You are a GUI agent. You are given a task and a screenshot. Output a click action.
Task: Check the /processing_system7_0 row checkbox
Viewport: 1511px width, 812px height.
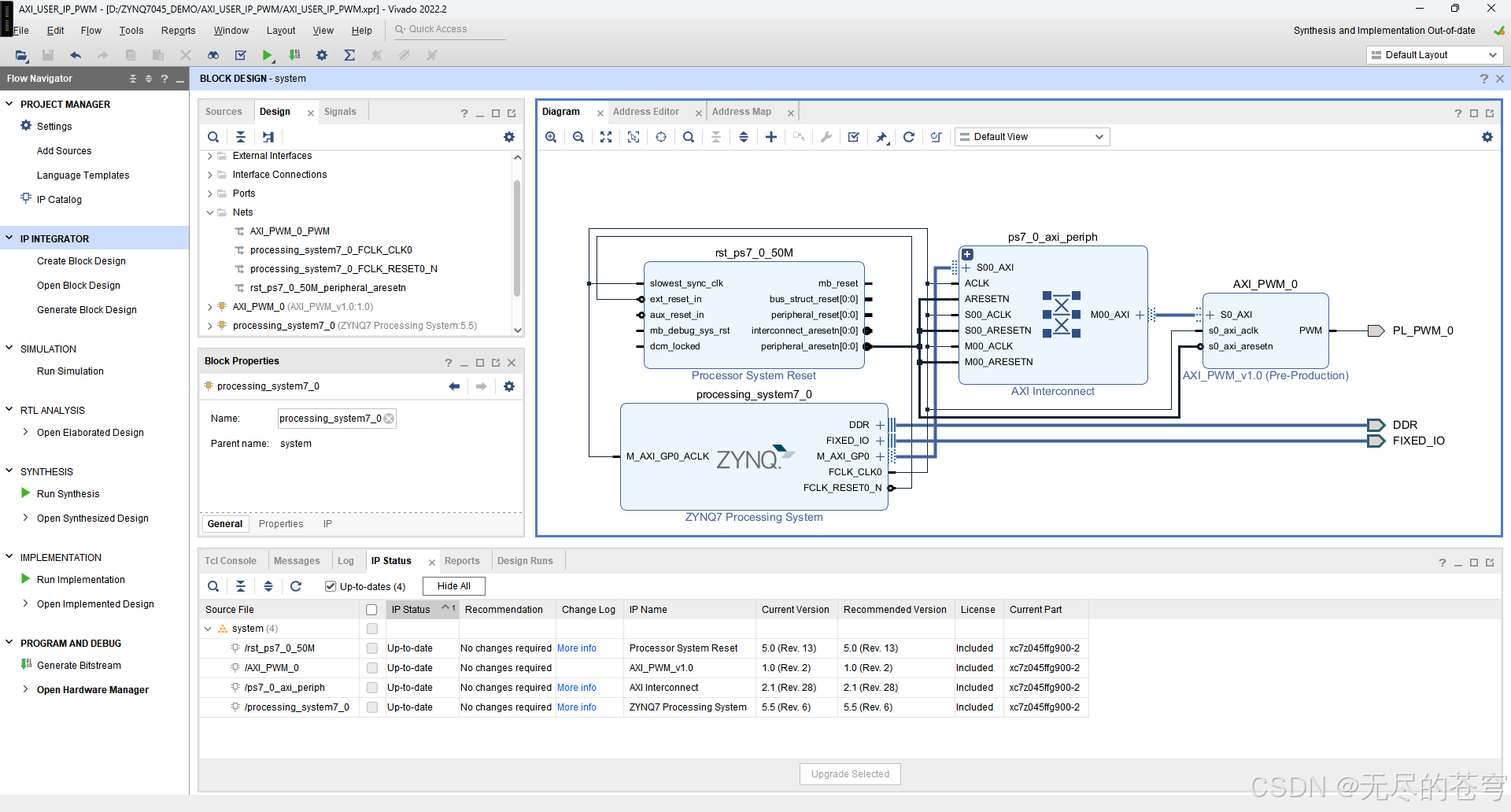coord(371,707)
